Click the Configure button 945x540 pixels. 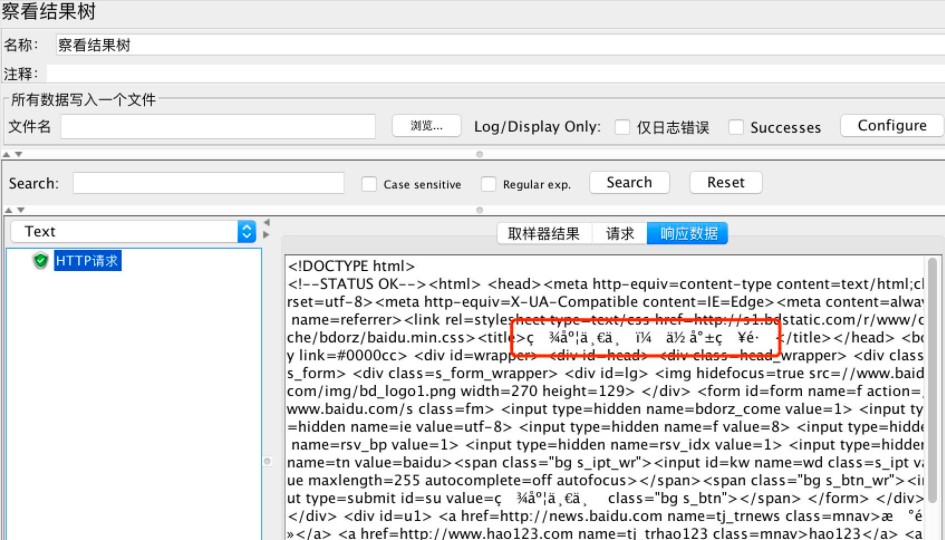point(892,126)
